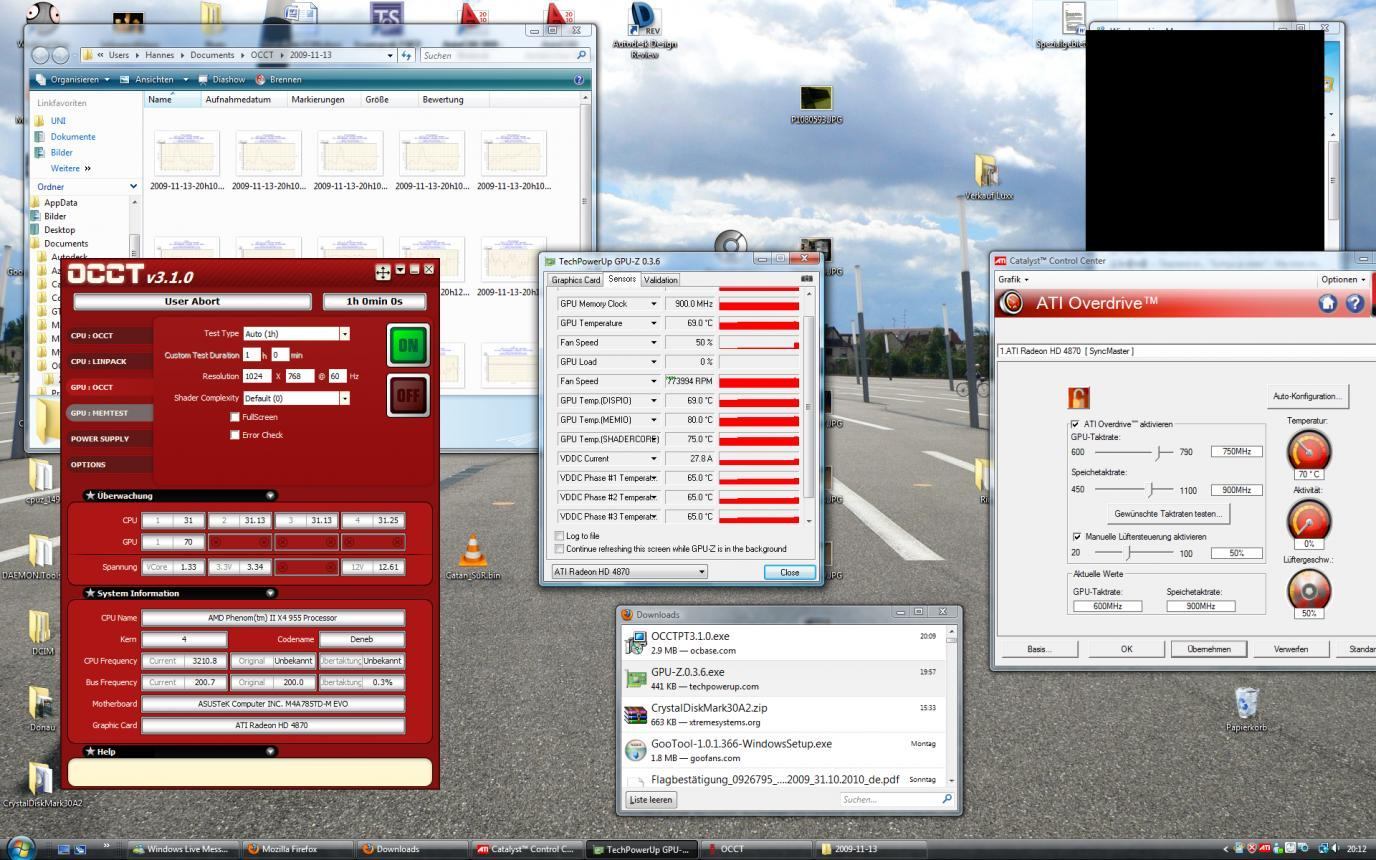Screen dimensions: 1376x860
Task: Enable the FullScreen checkbox in OCCT
Action: click(x=235, y=417)
